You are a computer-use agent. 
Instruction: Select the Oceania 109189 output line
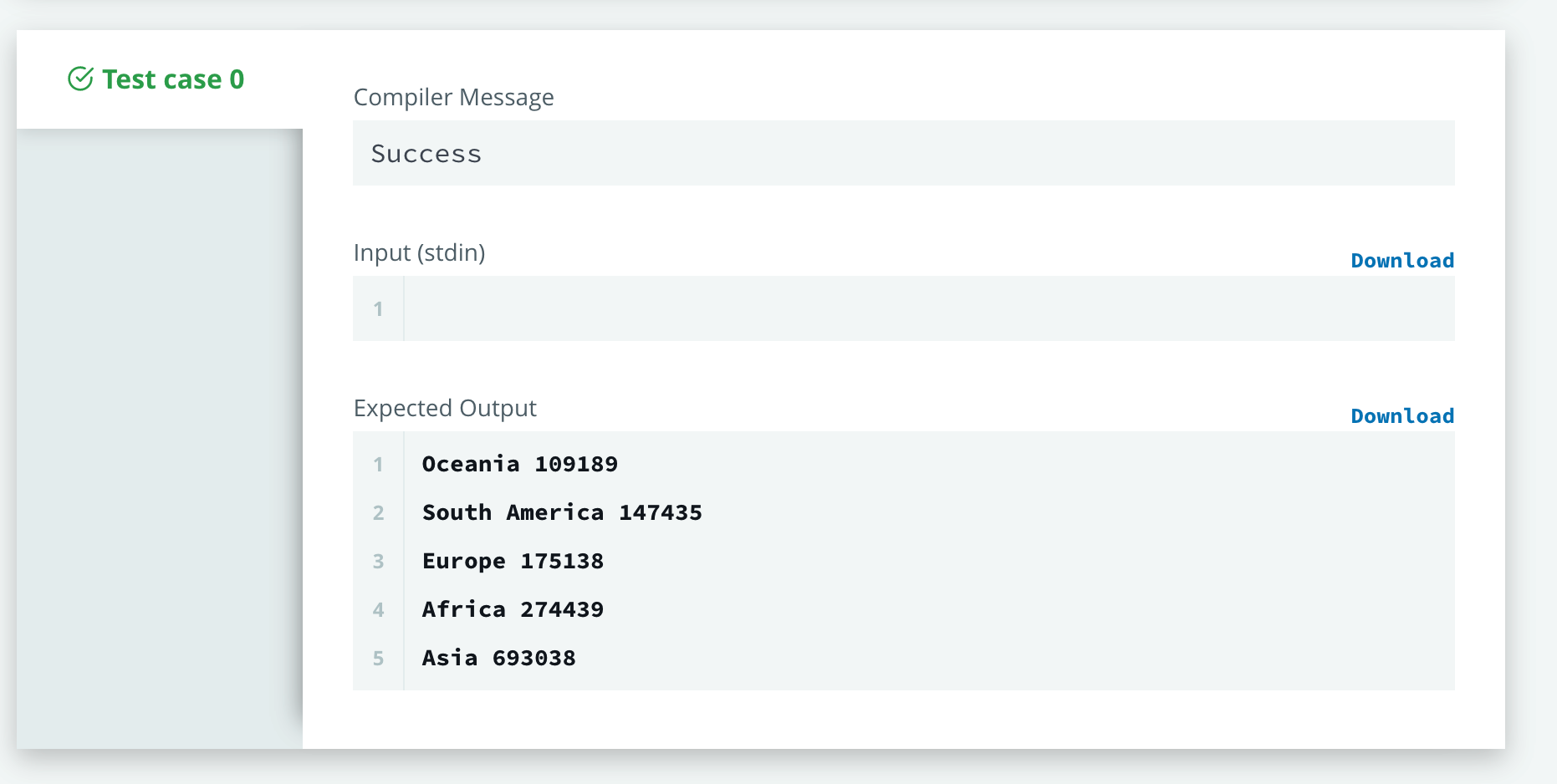pyautogui.click(x=519, y=464)
